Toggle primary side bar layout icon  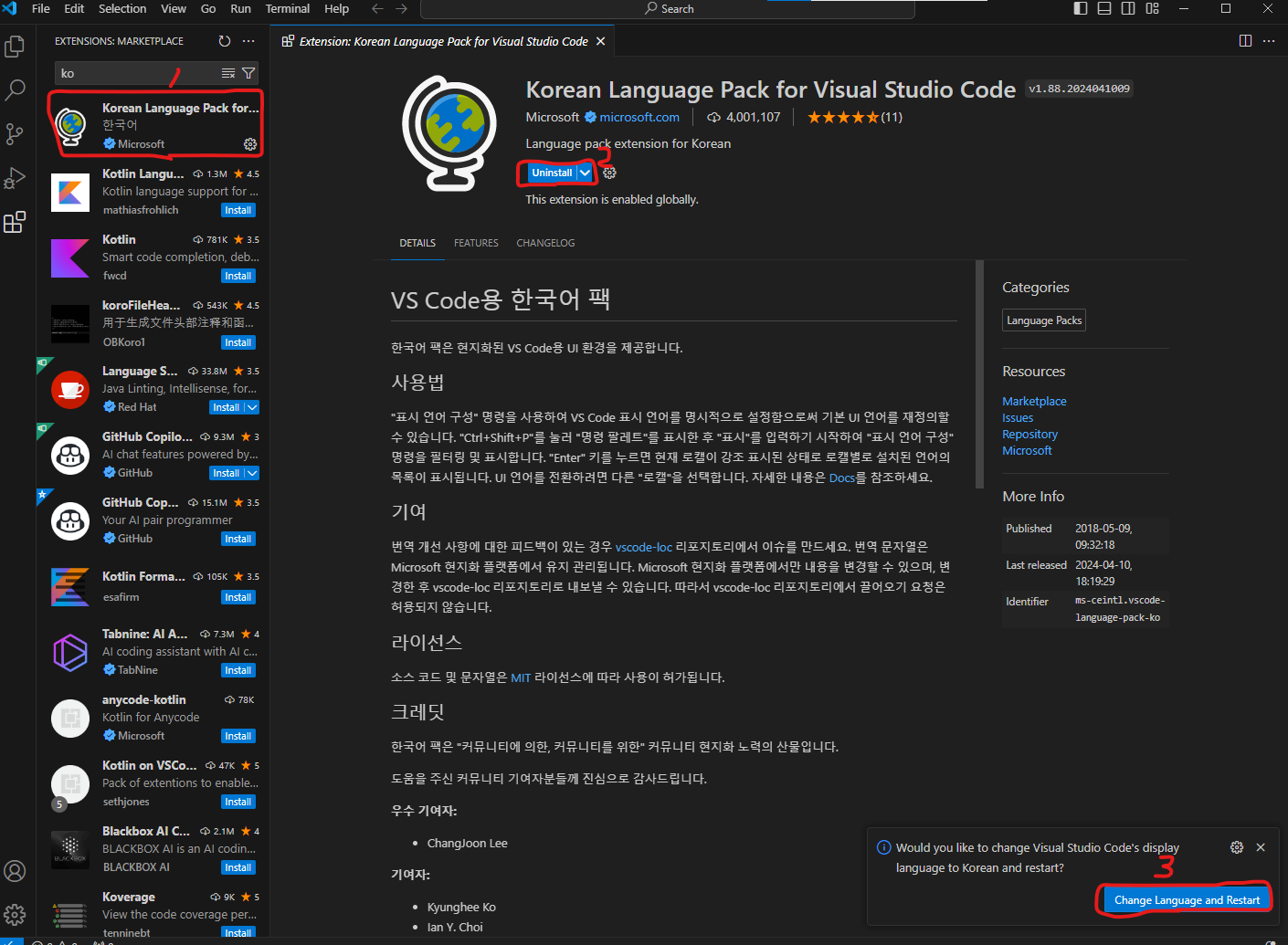(1081, 8)
